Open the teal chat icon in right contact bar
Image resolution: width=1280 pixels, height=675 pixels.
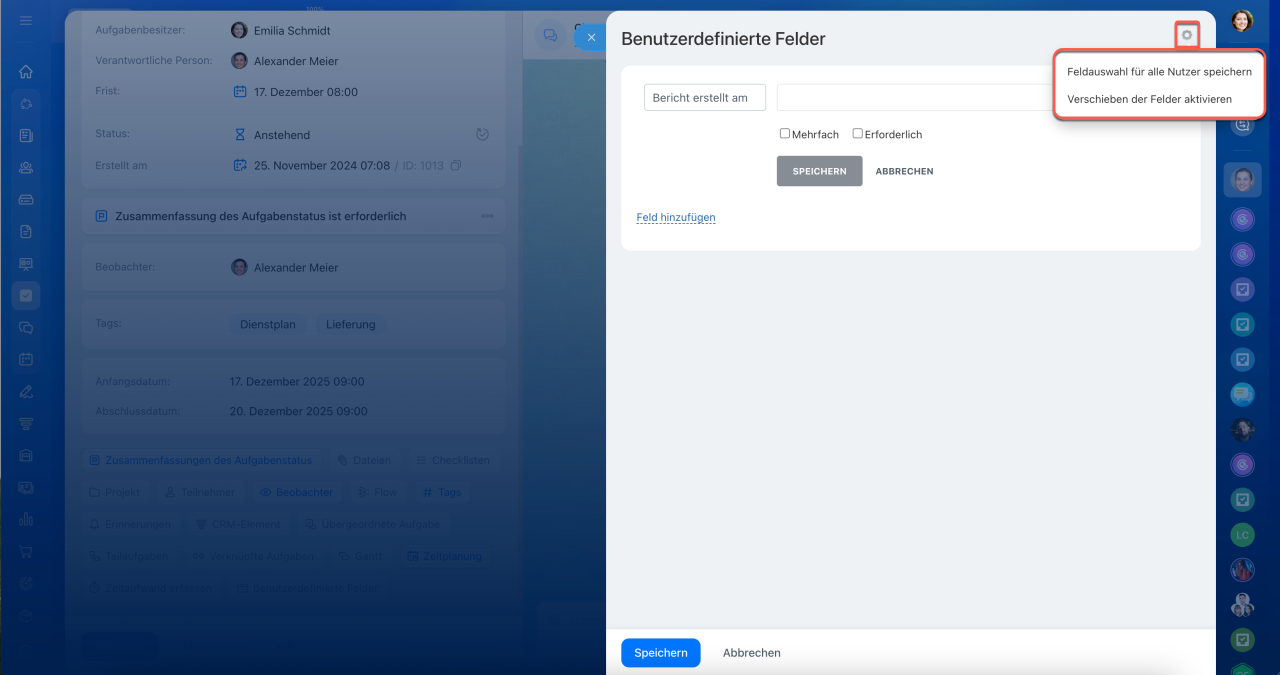click(1242, 394)
